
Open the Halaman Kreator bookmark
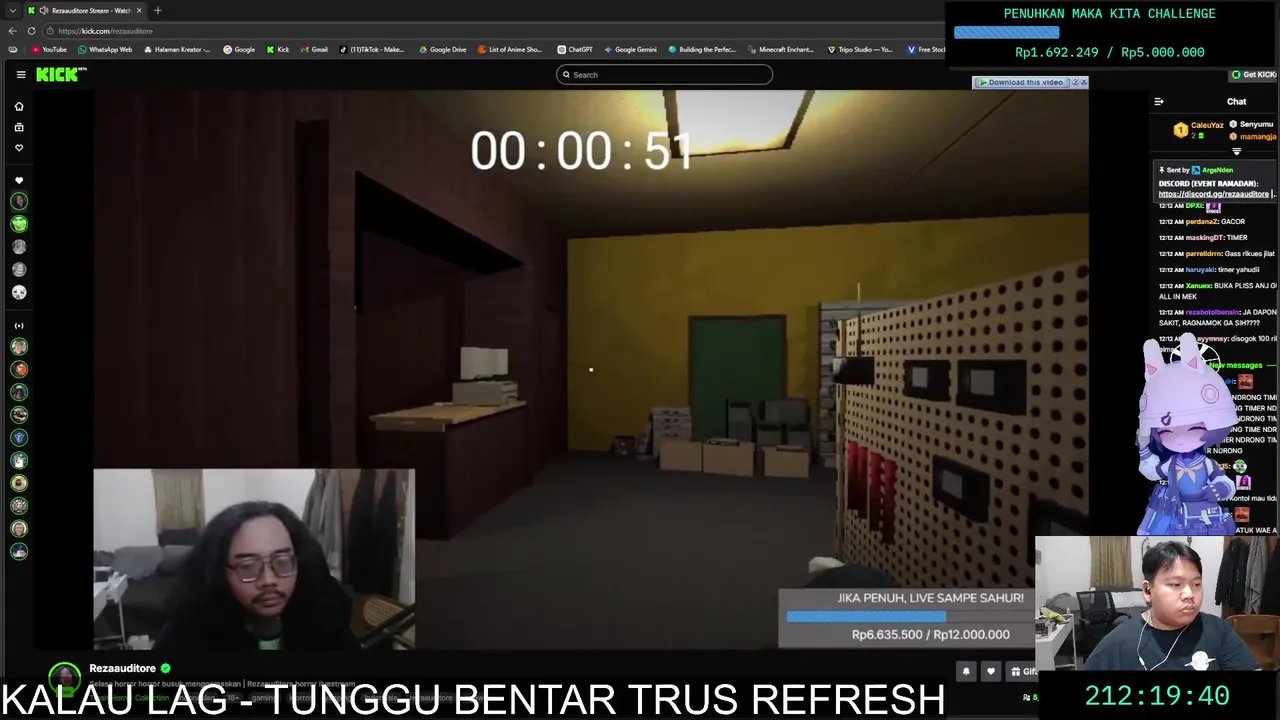[176, 49]
